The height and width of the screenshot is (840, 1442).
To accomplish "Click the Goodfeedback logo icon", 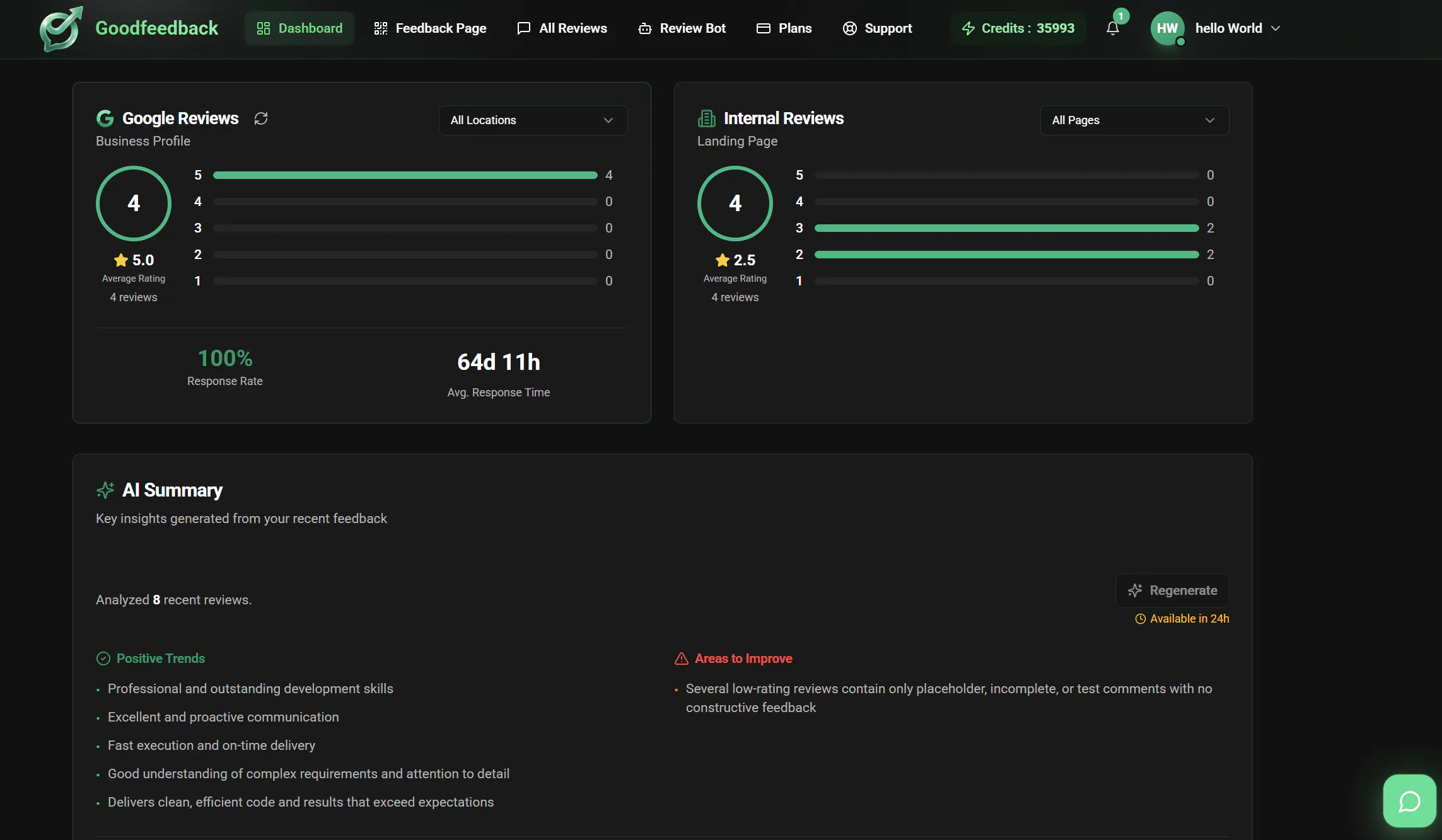I will point(61,28).
